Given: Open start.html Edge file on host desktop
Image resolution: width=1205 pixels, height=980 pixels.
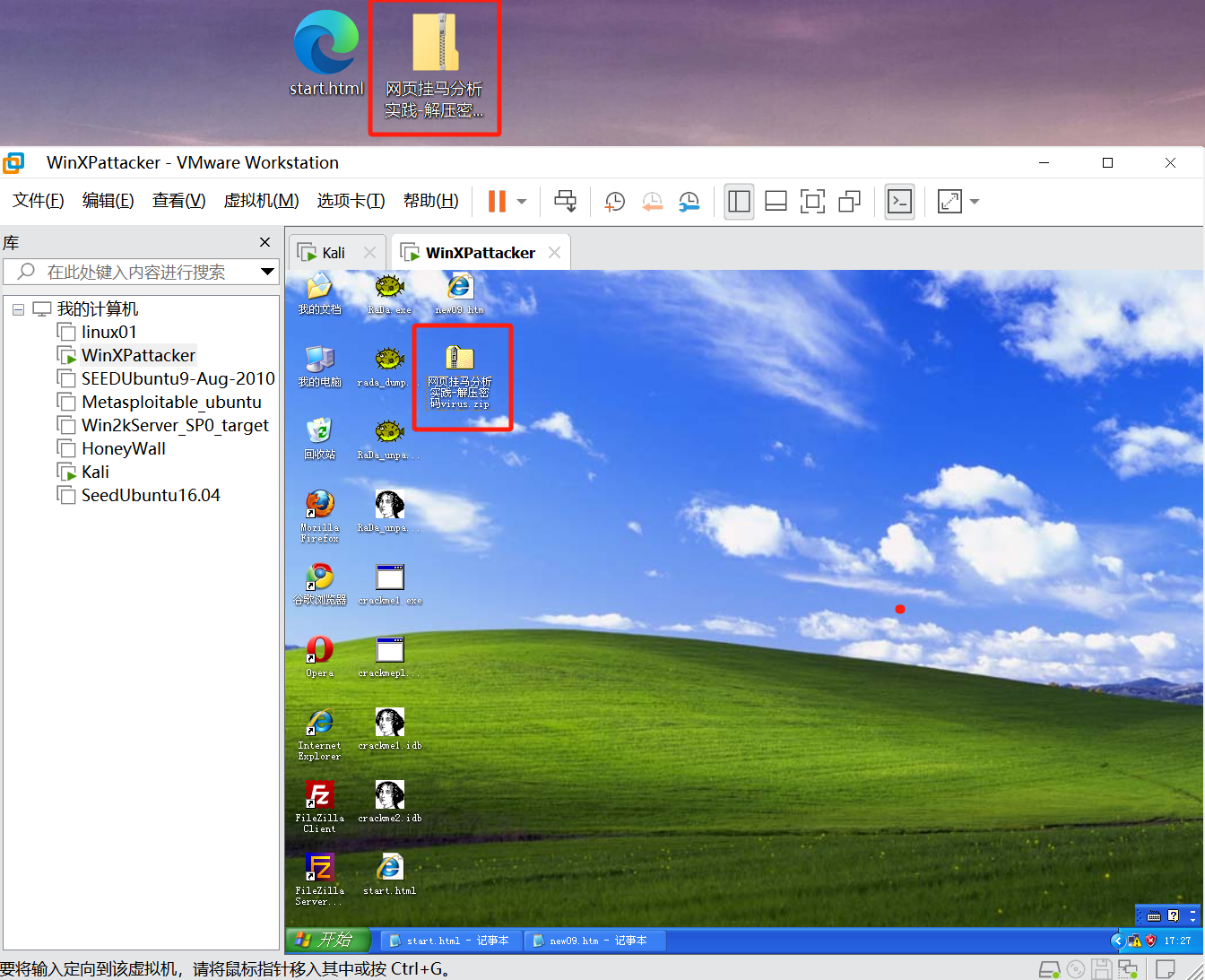Looking at the screenshot, I should 326,54.
